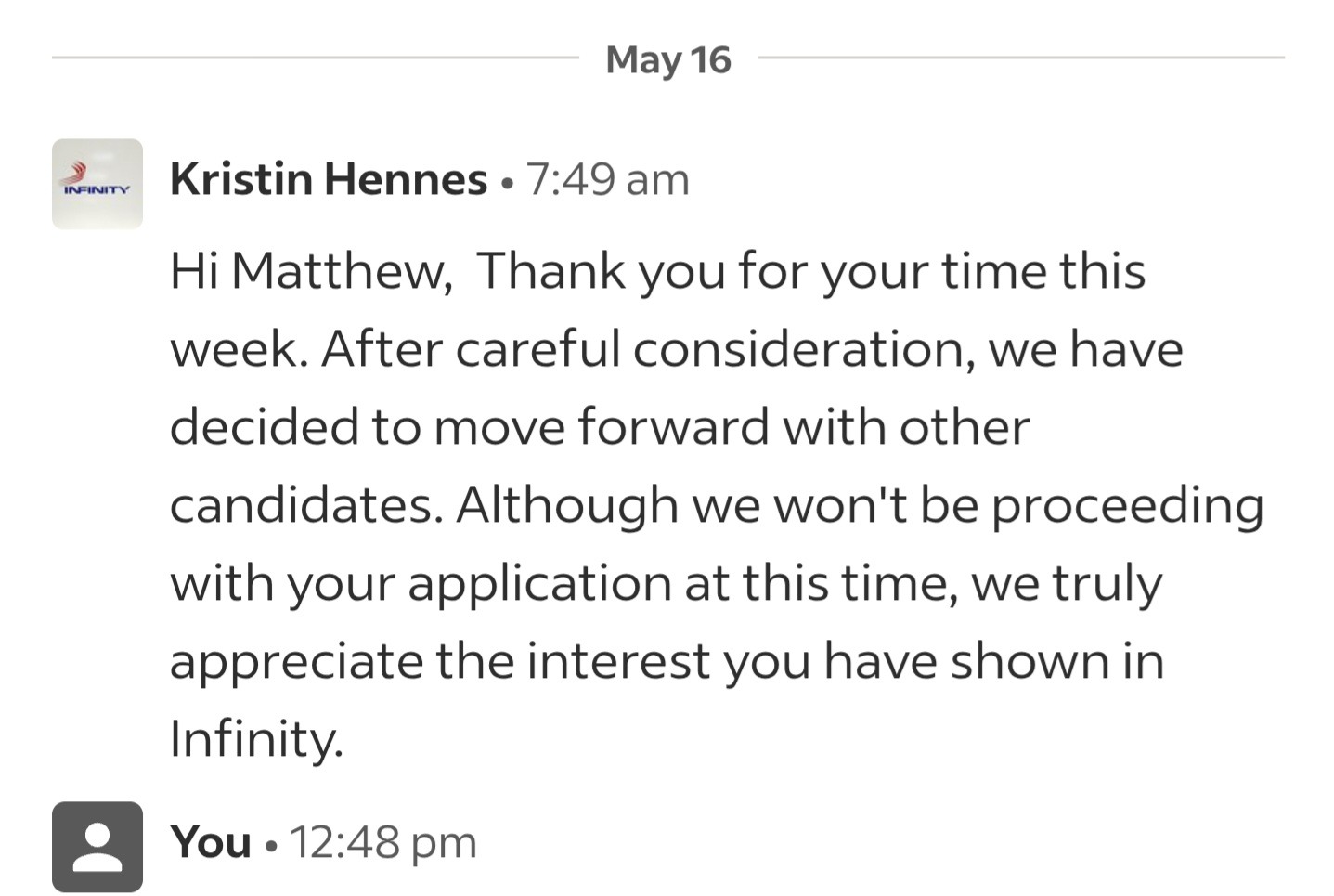1334x896 pixels.
Task: Click the May 16 date separator label
Action: click(667, 60)
